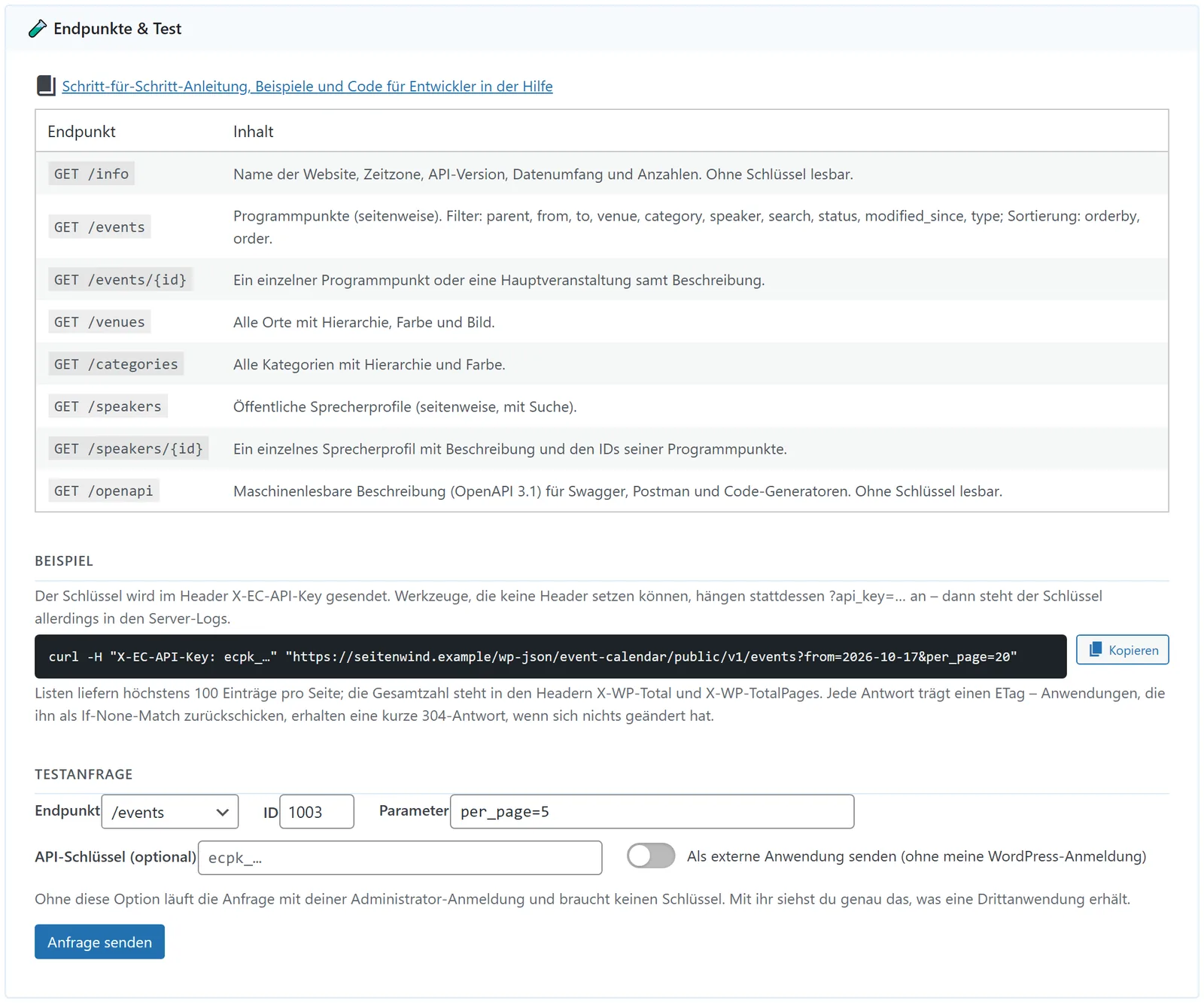1204x1003 pixels.
Task: Select the 'GET /speakers/{id}' endpoint code
Action: tap(129, 448)
